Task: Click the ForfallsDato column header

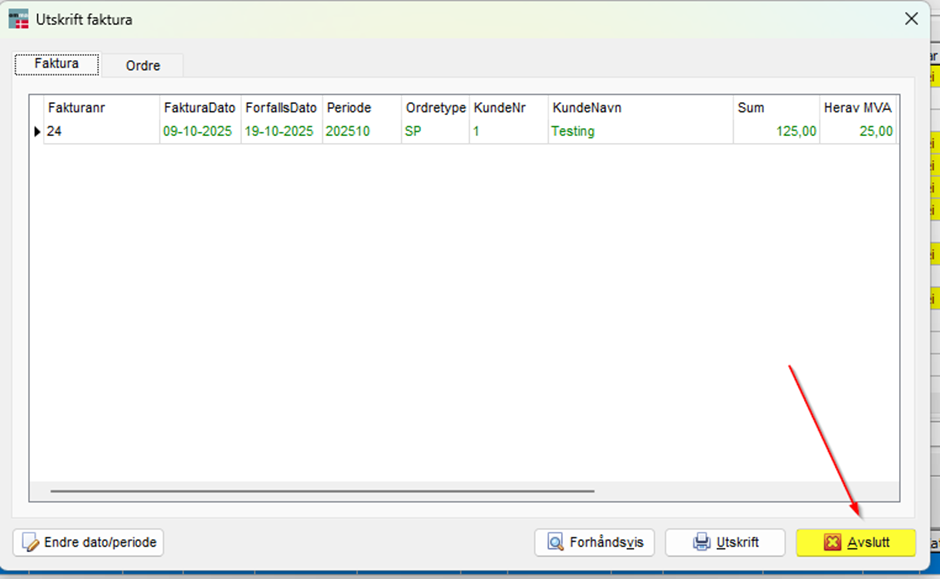Action: (281, 107)
